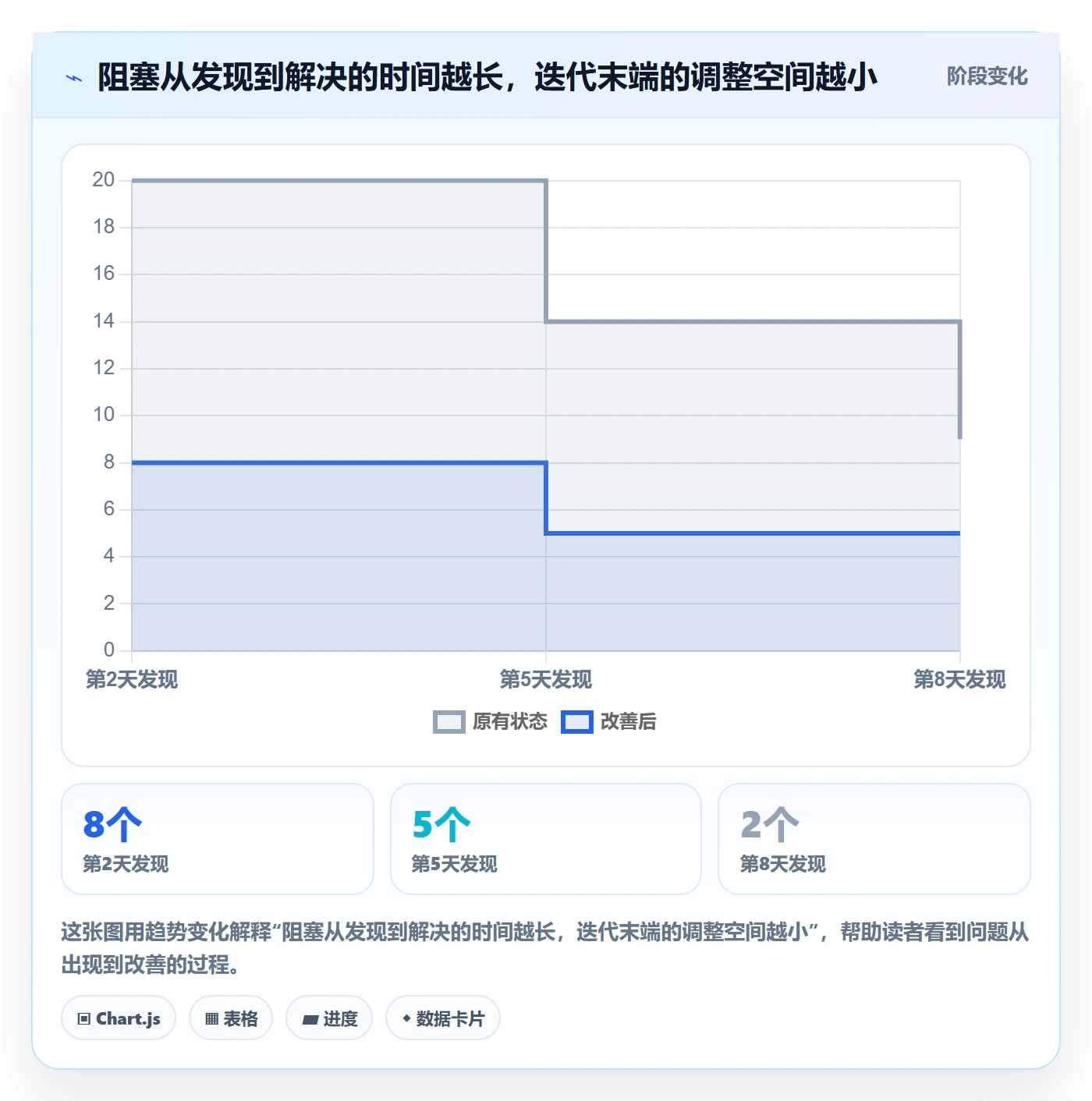Click the blue 改善后 step line at 5

753,533
